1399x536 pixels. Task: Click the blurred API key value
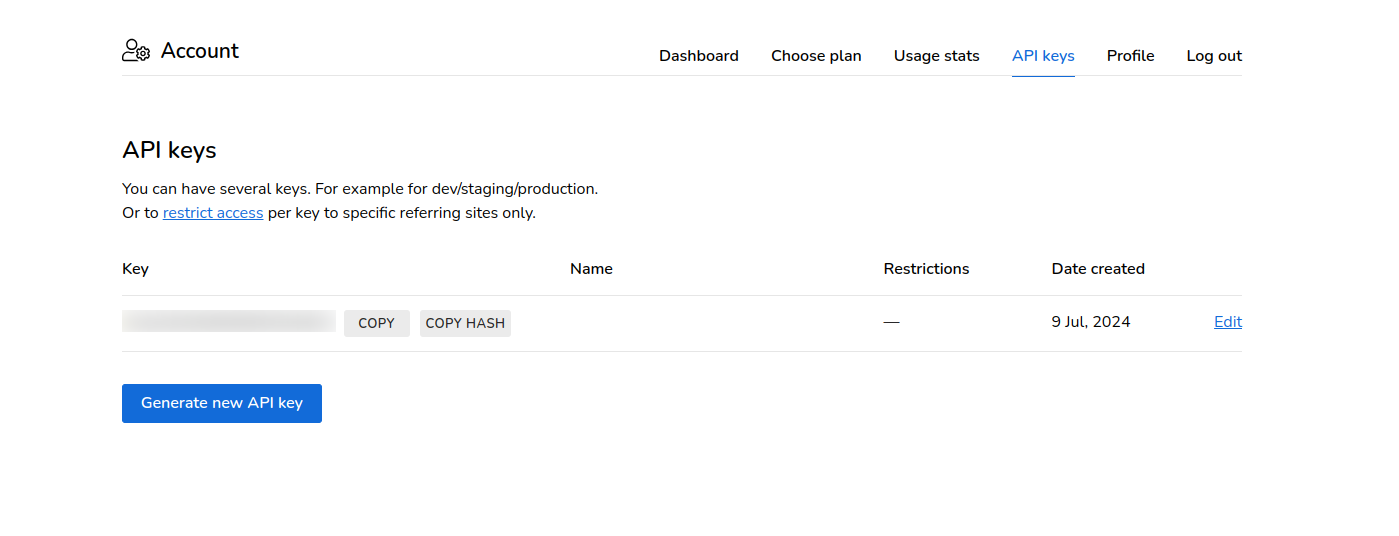229,322
